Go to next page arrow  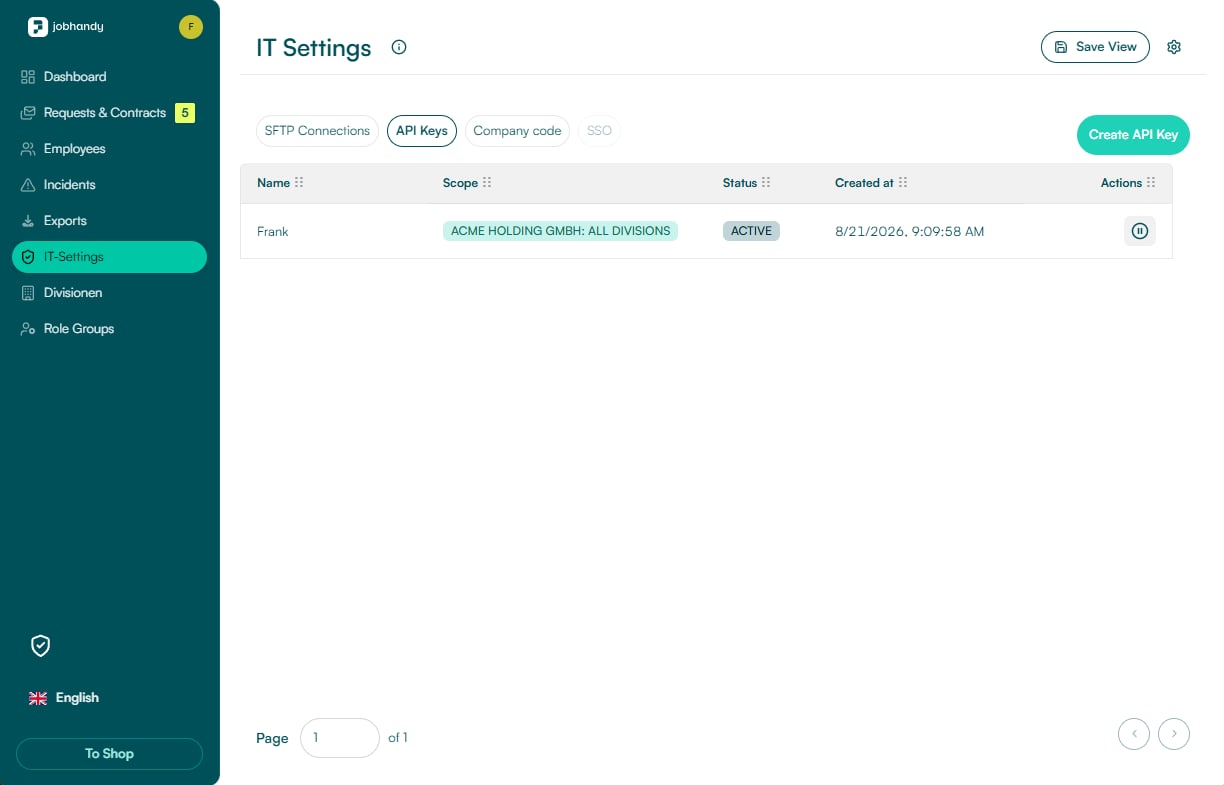pos(1174,734)
